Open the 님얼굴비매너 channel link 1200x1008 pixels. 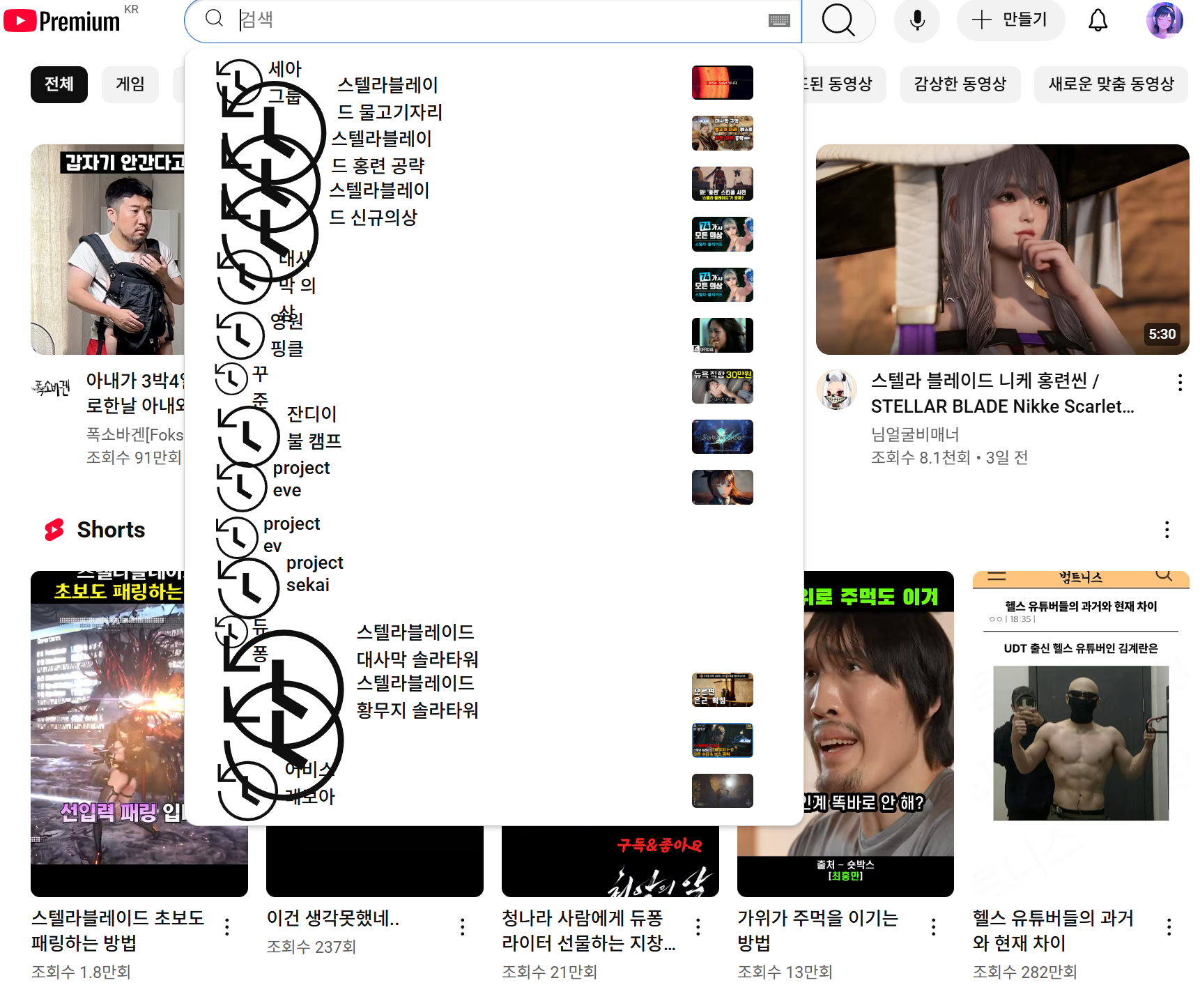(x=915, y=434)
